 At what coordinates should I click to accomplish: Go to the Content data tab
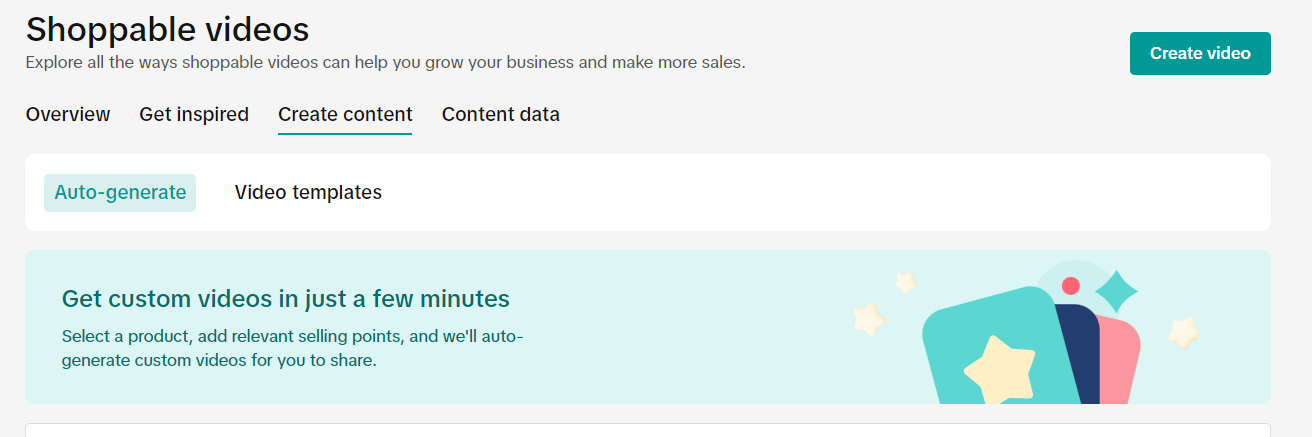tap(501, 115)
